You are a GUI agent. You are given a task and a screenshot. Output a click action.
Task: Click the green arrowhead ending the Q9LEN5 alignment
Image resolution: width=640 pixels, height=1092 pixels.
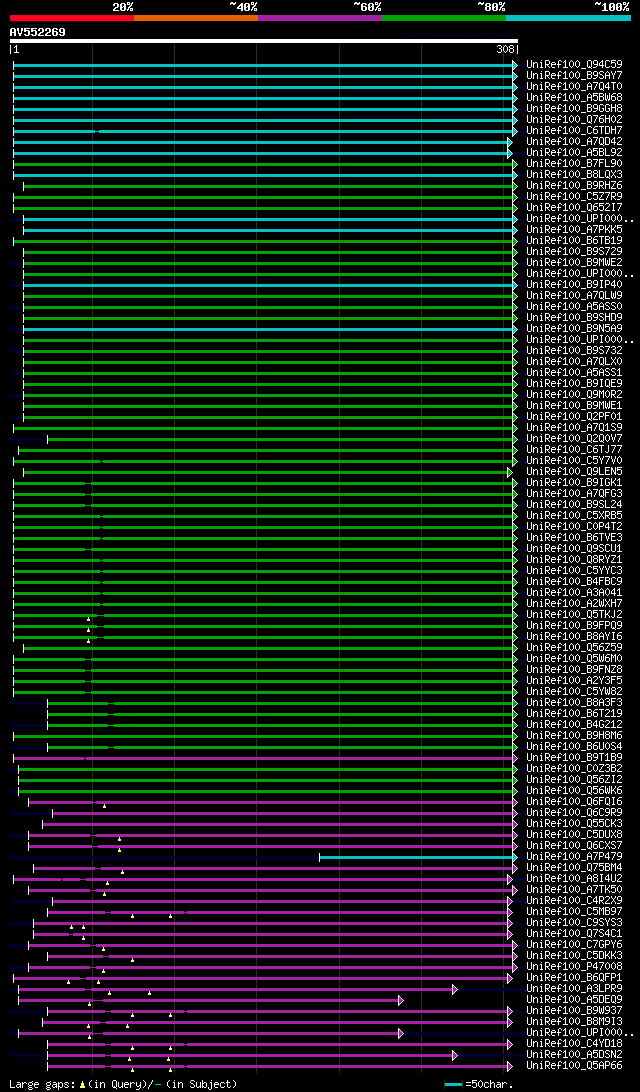[510, 472]
